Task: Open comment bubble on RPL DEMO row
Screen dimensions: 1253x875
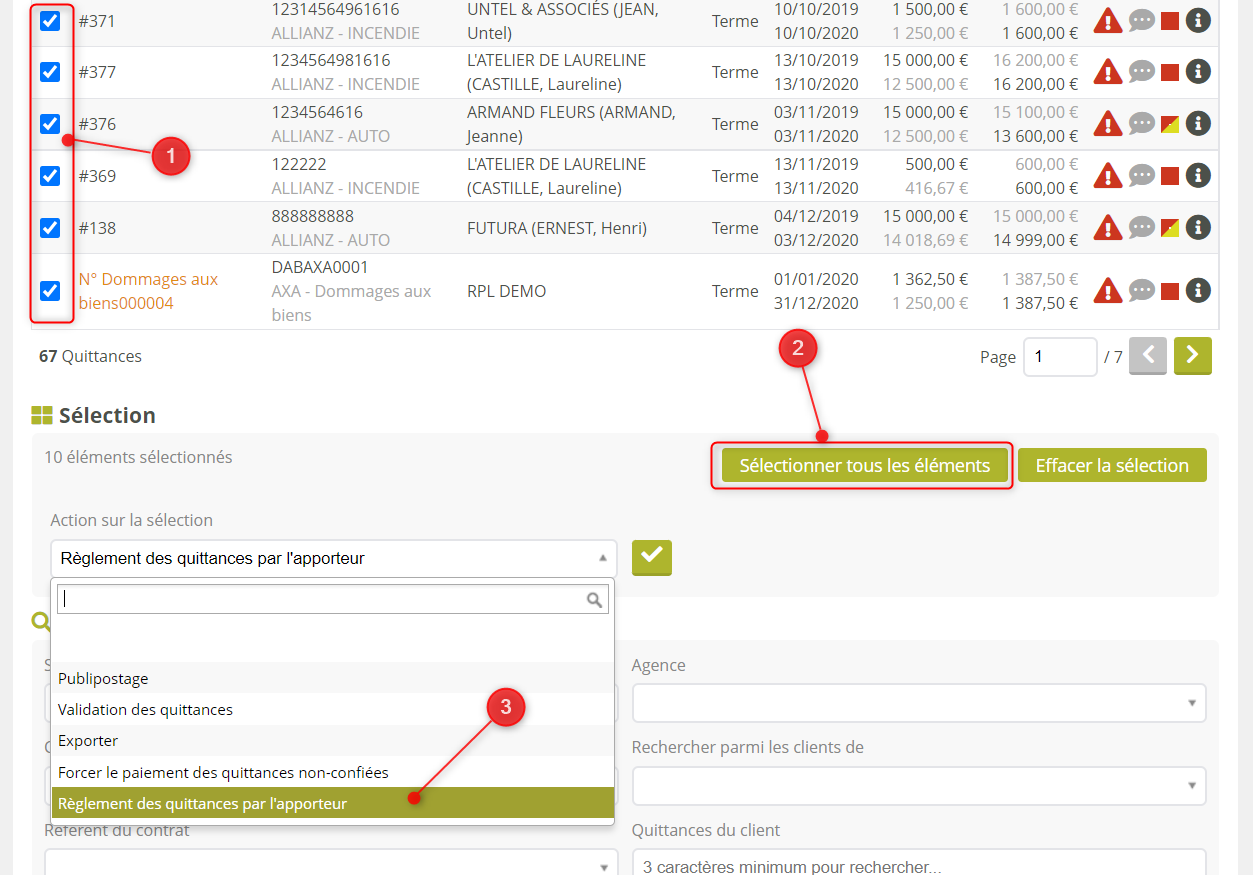Action: tap(1141, 291)
